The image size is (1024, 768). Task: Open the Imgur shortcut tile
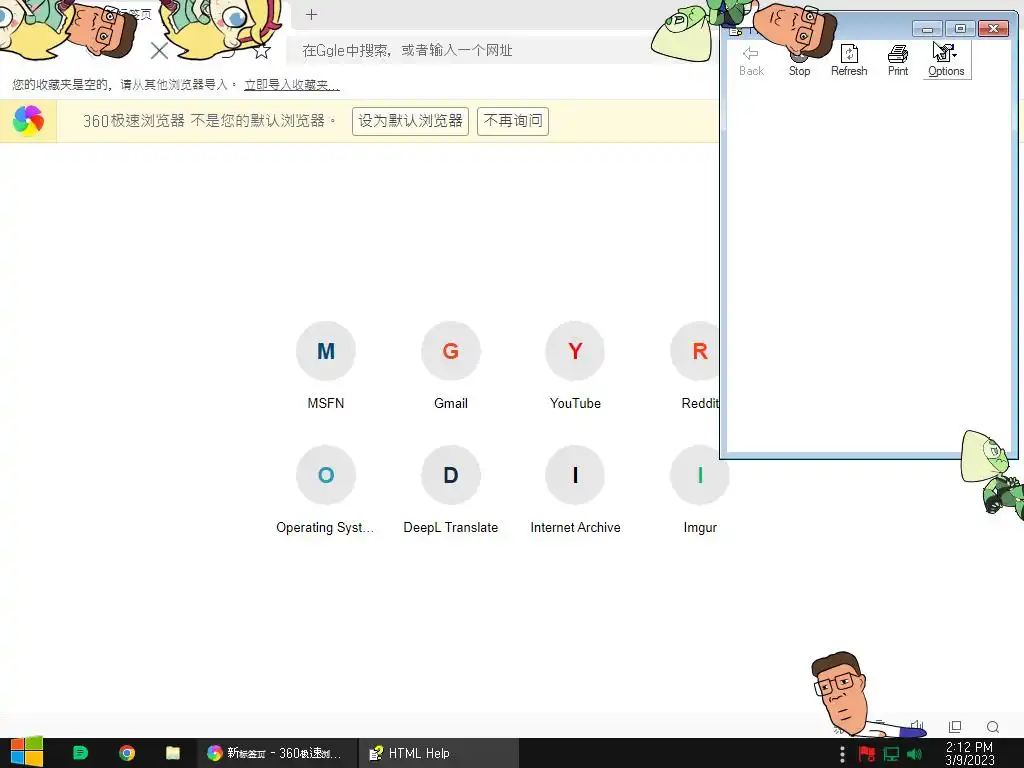700,489
